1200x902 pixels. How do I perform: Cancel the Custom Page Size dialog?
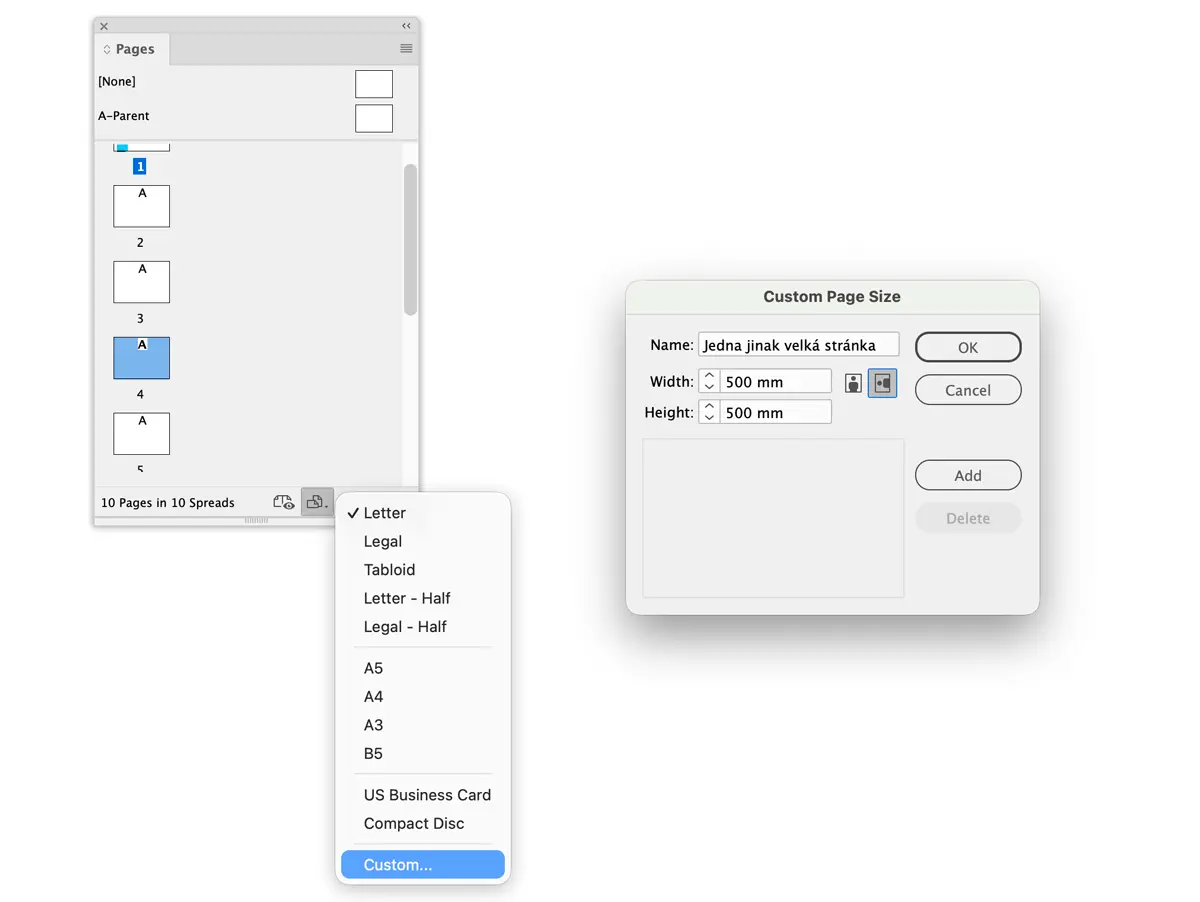click(x=967, y=390)
